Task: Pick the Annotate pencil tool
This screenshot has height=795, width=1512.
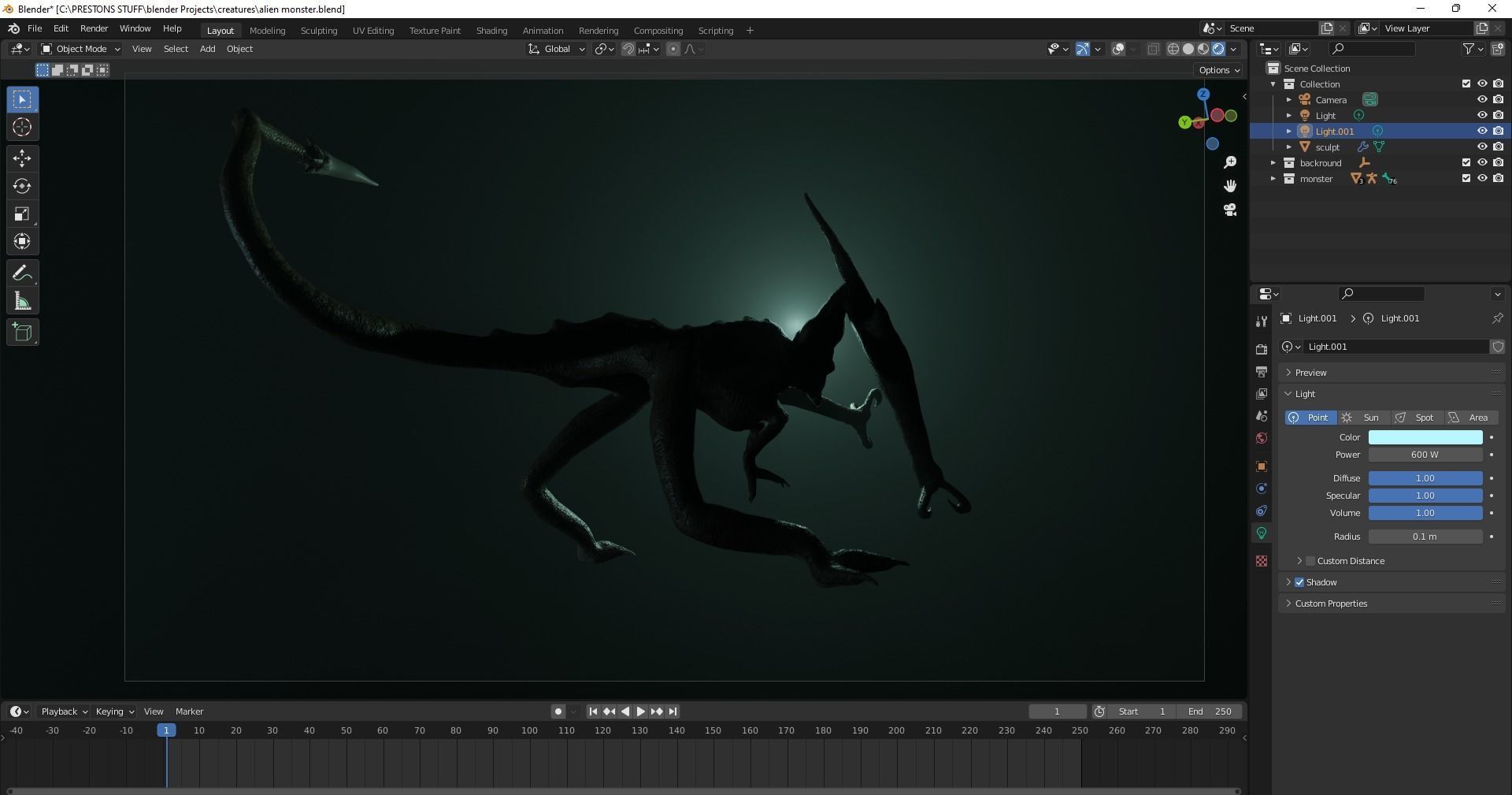Action: pos(22,273)
